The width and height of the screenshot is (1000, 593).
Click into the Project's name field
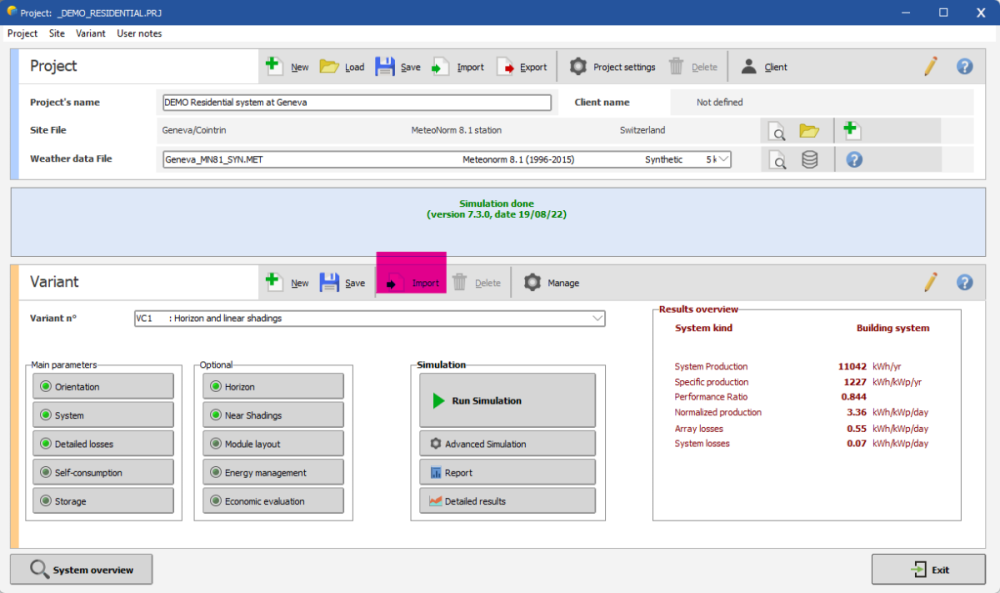coord(356,102)
